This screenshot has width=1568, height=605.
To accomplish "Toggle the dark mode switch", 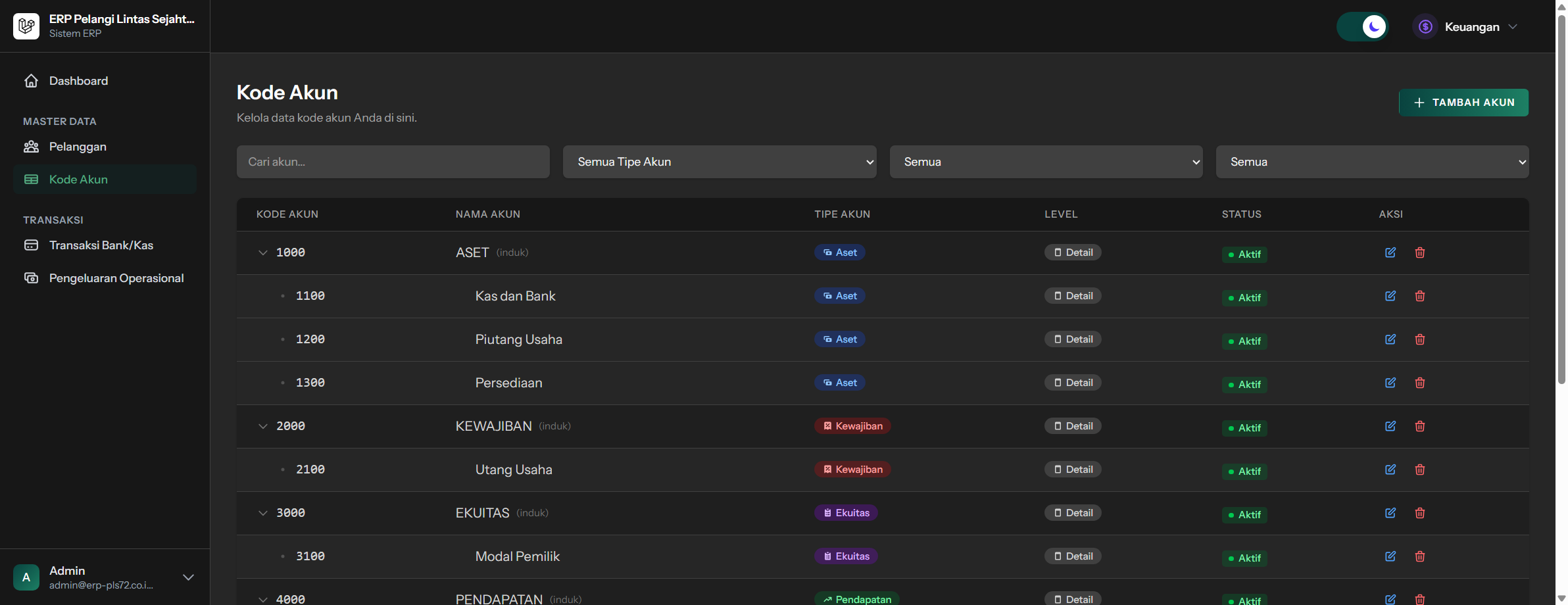I will (x=1363, y=27).
